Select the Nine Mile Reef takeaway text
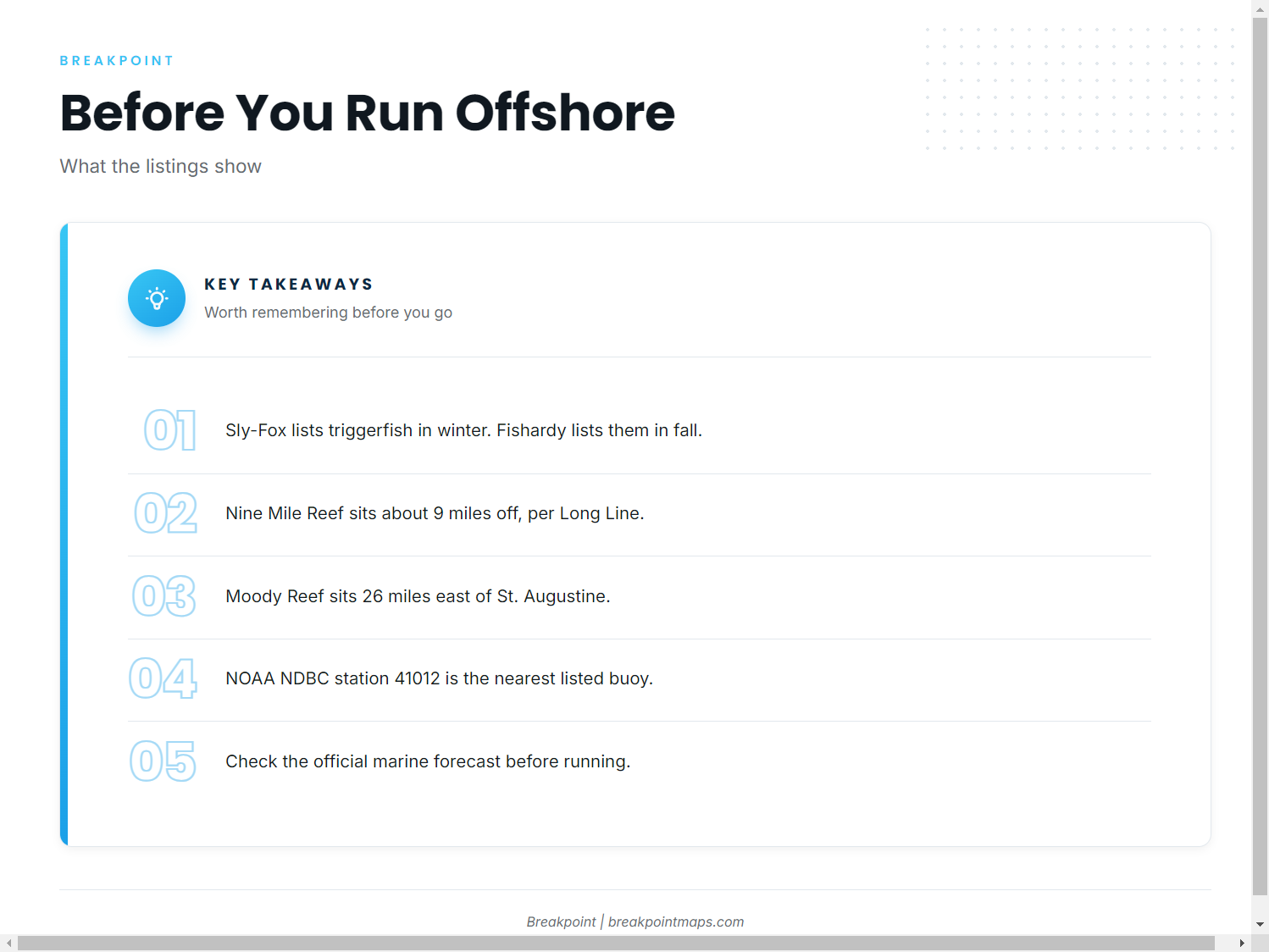The image size is (1269, 952). tap(435, 513)
